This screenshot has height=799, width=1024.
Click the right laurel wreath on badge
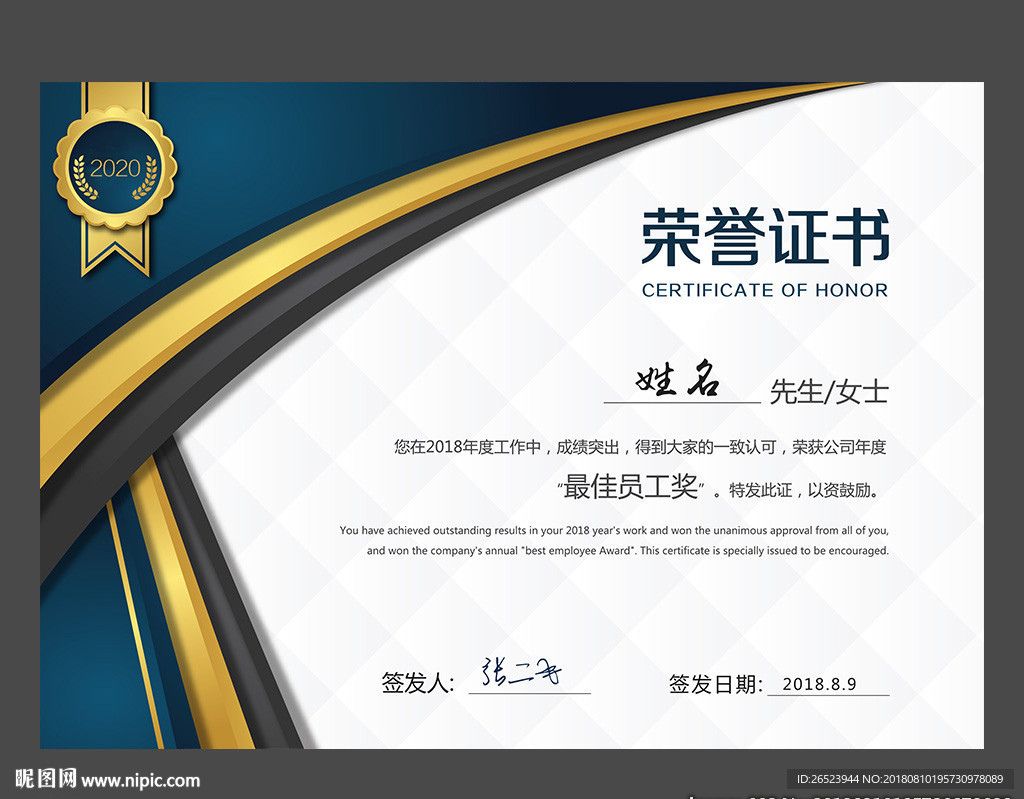tap(146, 177)
